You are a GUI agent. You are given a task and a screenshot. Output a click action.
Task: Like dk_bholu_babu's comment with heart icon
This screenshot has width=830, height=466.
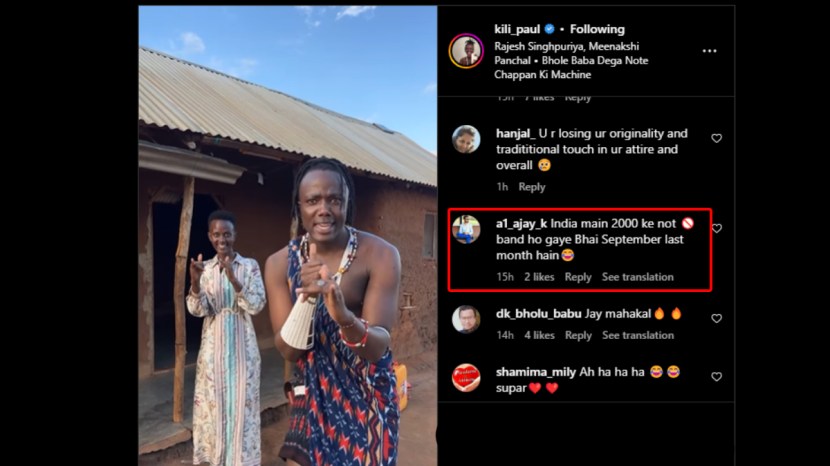pos(716,318)
